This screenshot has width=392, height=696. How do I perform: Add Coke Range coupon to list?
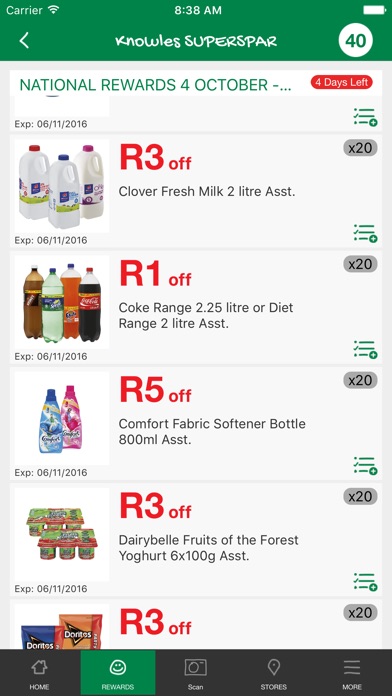coord(365,349)
